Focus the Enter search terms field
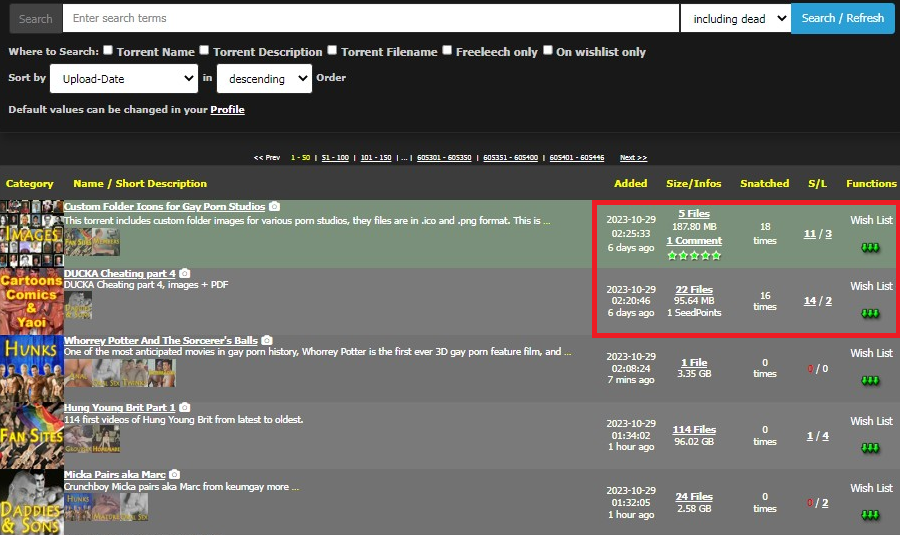 (x=370, y=19)
